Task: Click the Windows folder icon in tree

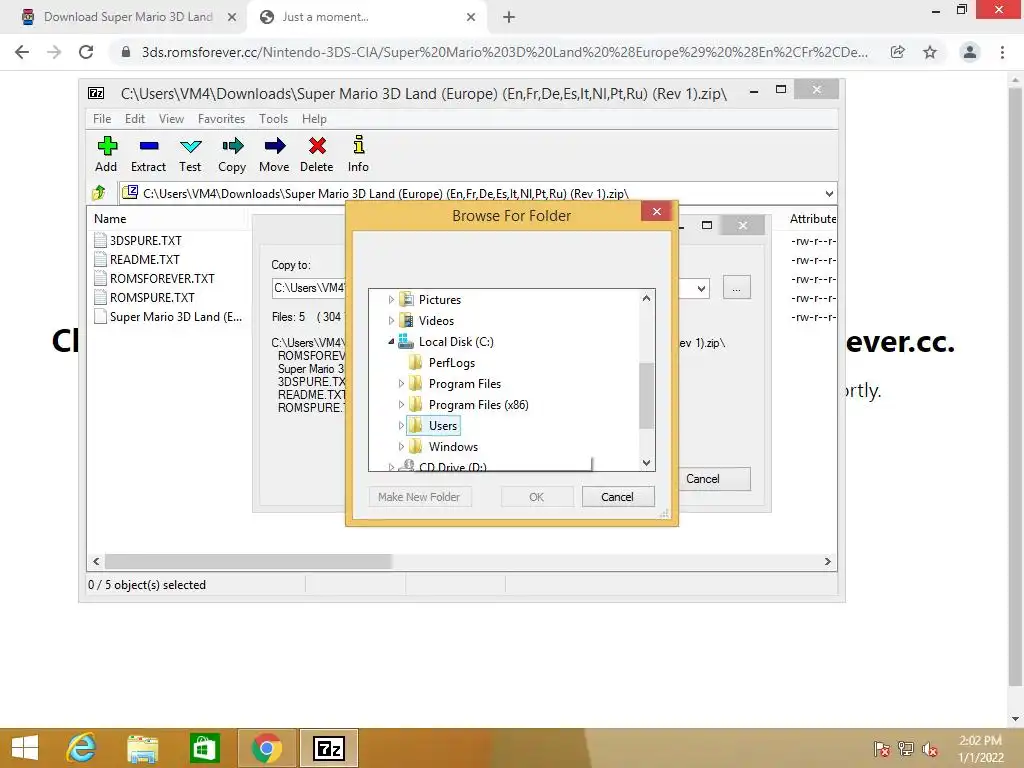Action: coord(415,447)
